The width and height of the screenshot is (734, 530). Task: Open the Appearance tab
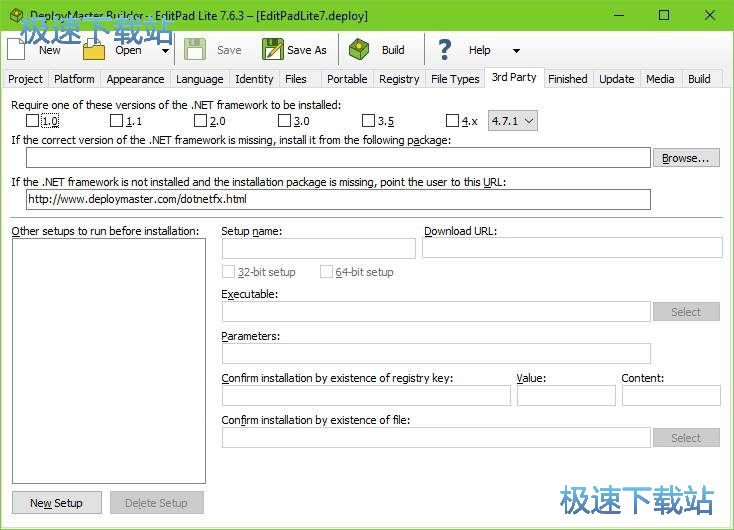[135, 79]
